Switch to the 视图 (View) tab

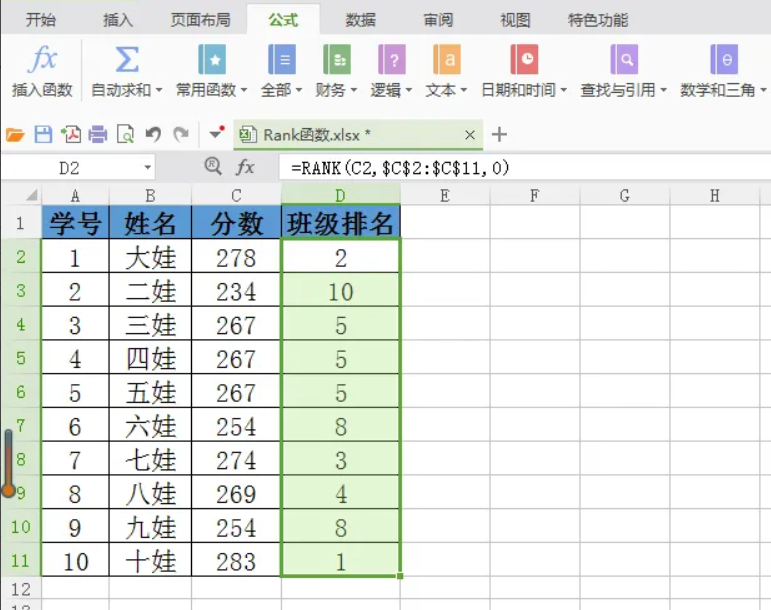tap(515, 20)
